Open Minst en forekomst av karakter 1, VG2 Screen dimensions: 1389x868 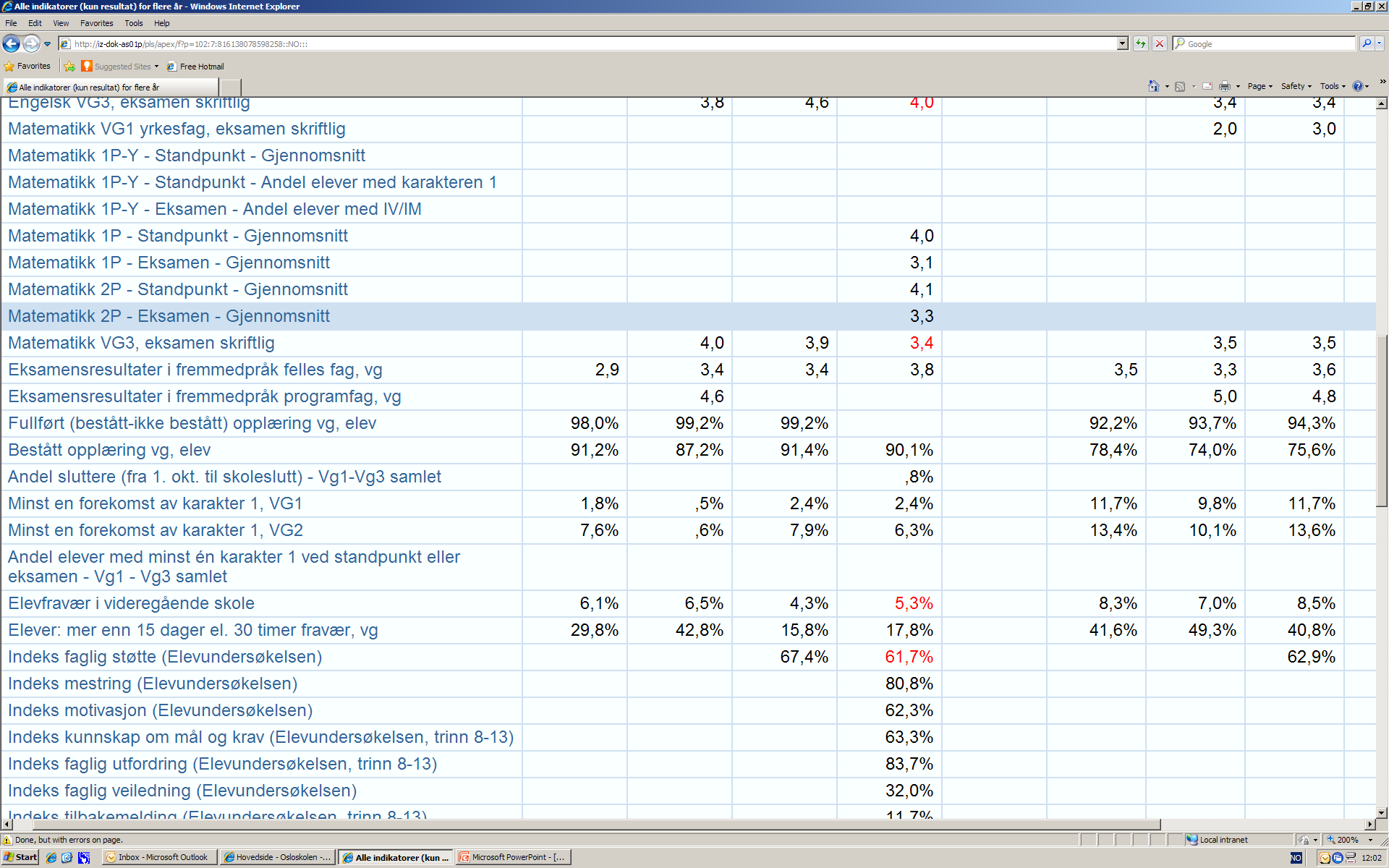pos(156,530)
